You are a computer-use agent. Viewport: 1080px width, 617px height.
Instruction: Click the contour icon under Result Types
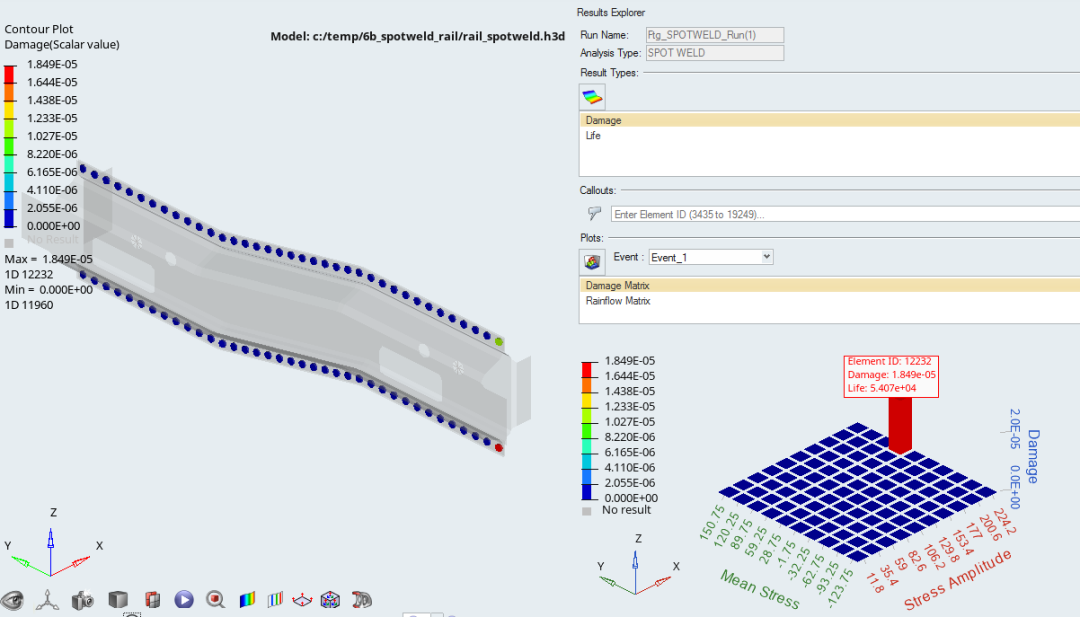click(593, 97)
